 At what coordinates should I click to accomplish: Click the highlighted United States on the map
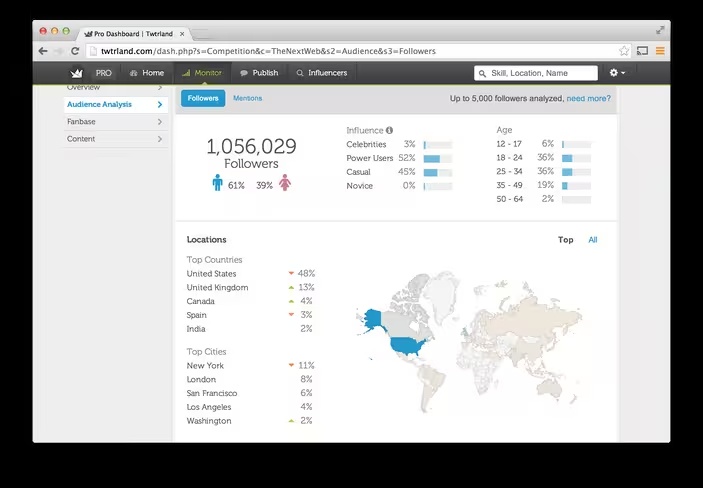coord(407,346)
